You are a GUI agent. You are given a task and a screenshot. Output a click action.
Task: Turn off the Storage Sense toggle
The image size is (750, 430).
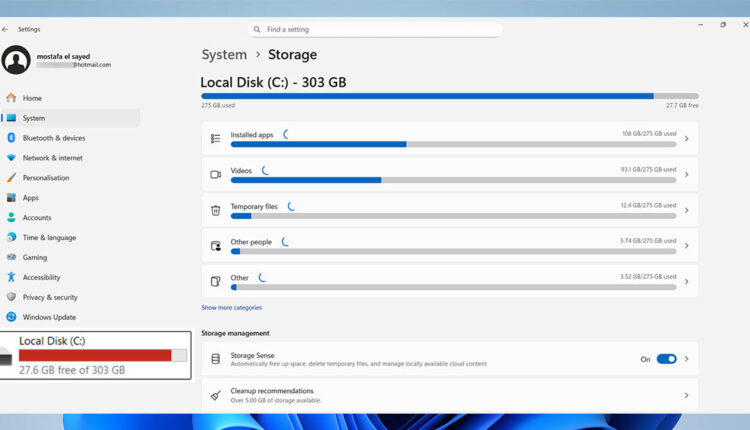click(x=666, y=359)
